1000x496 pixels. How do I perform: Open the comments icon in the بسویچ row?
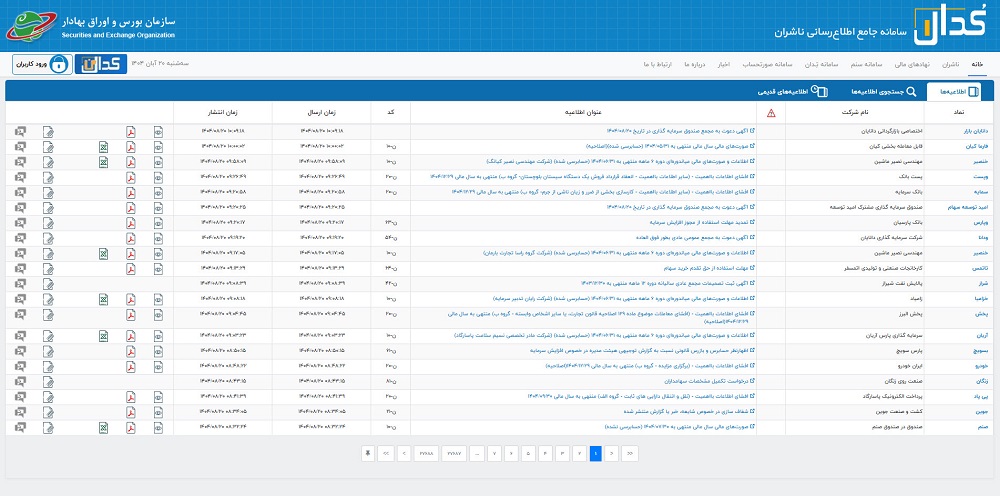pos(20,351)
